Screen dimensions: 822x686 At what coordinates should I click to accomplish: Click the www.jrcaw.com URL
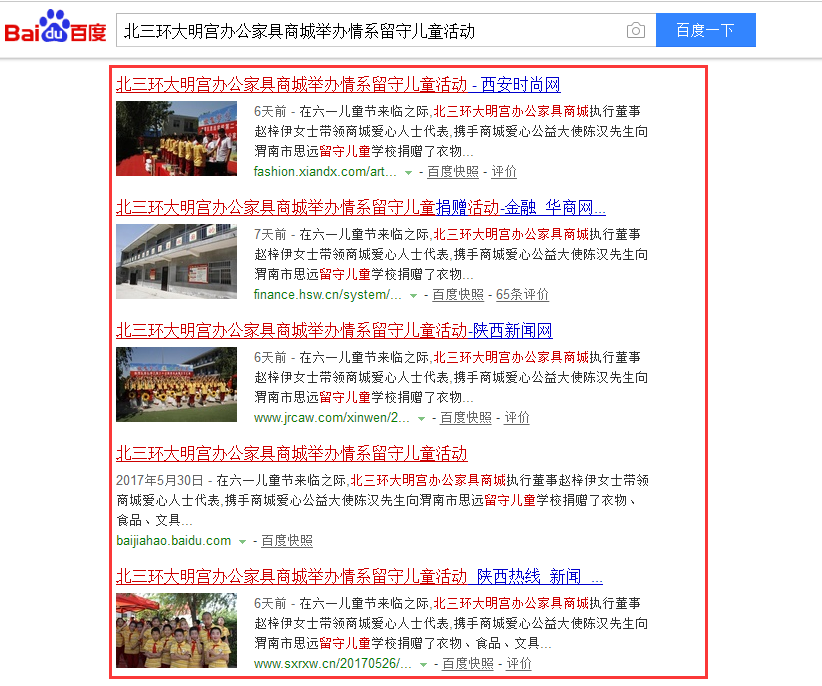point(331,418)
